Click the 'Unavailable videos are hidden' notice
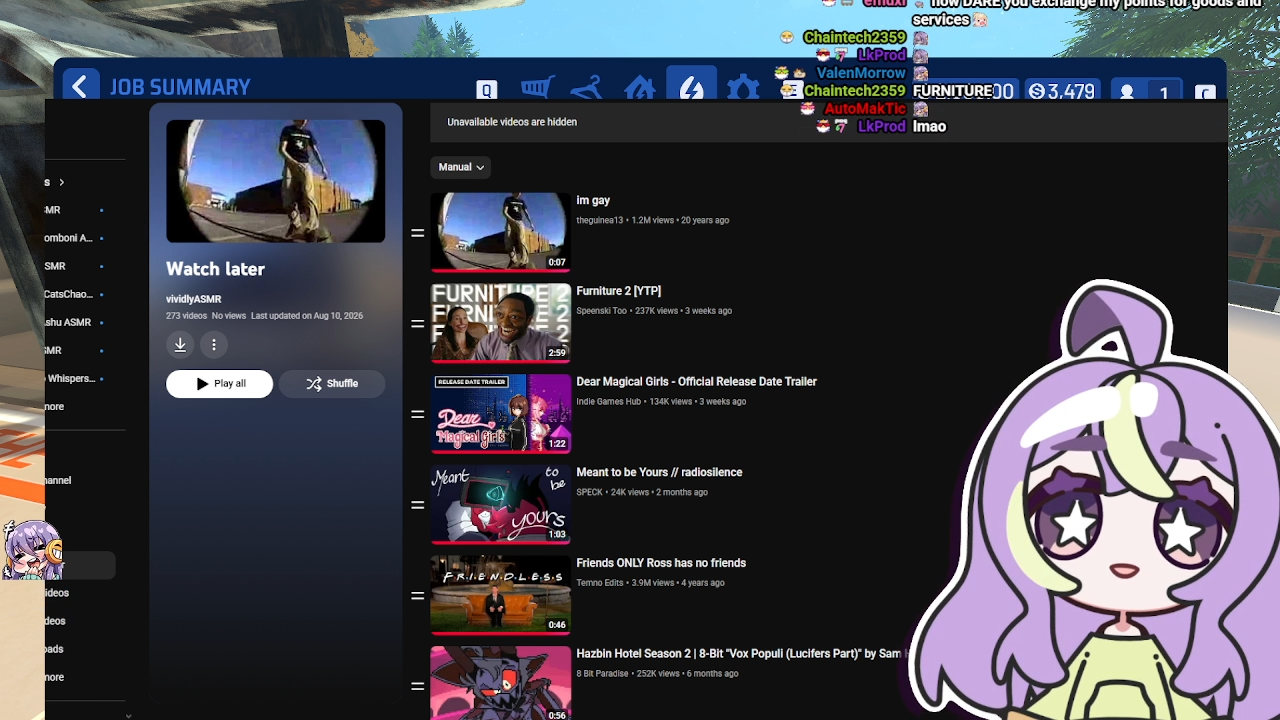This screenshot has height=720, width=1280. [x=512, y=122]
